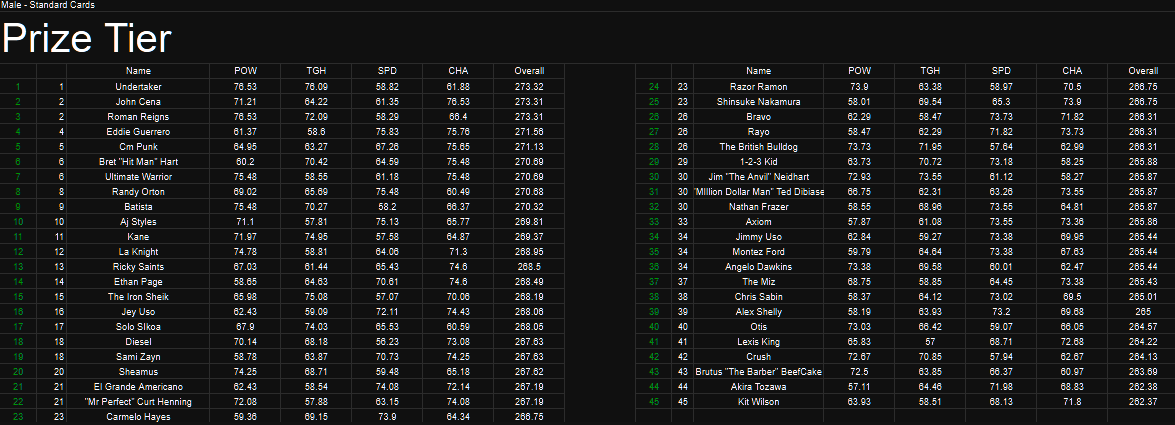The height and width of the screenshot is (425, 1175).
Task: Select the 'Otis' name cell
Action: pyautogui.click(x=758, y=327)
